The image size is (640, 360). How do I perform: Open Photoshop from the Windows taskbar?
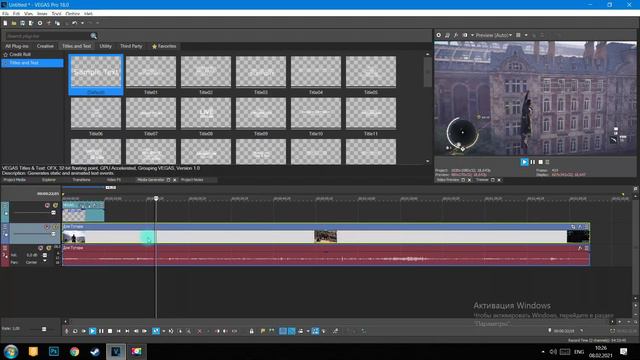53,351
